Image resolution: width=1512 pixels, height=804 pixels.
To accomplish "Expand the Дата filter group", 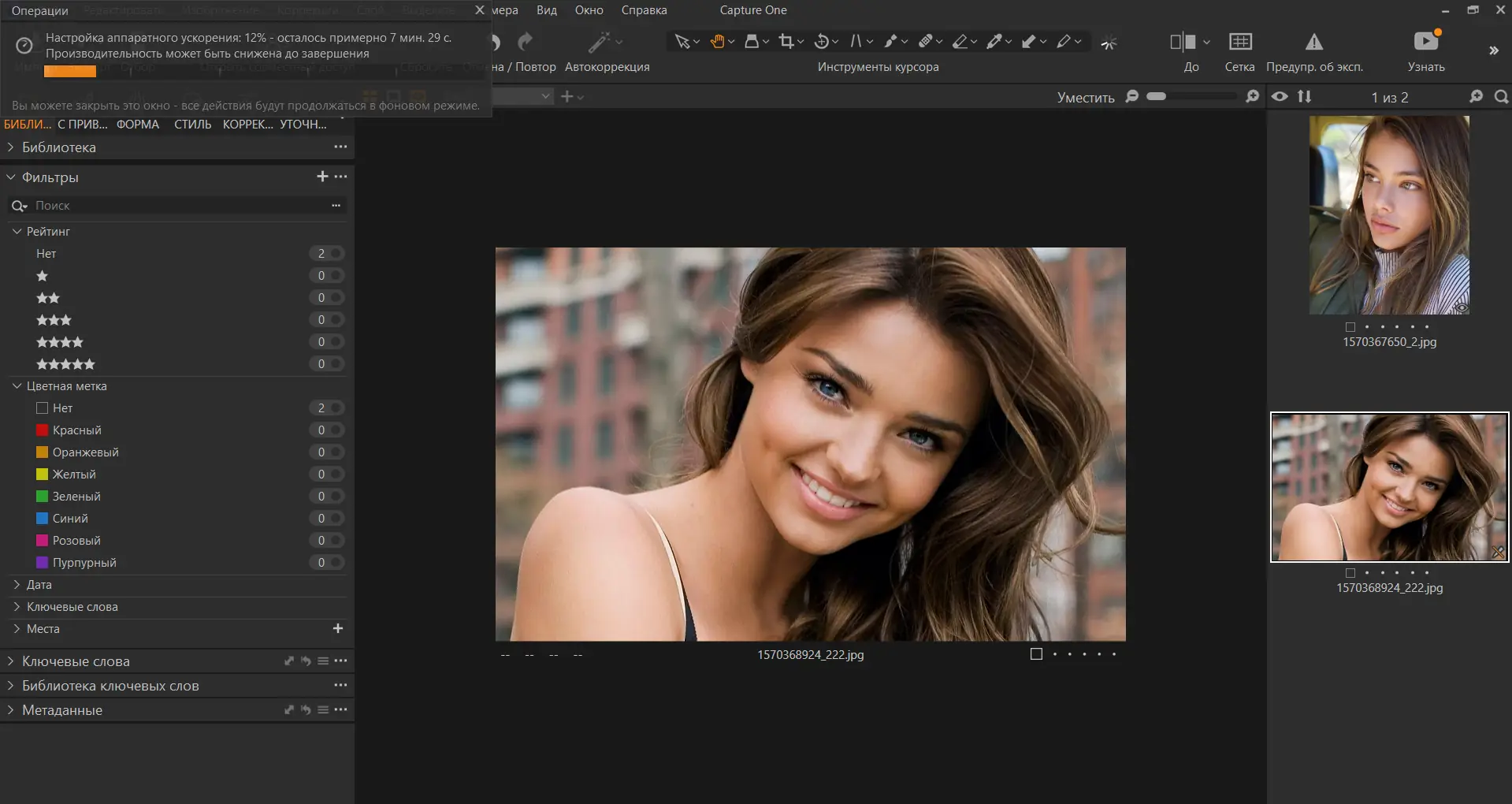I will [x=16, y=585].
